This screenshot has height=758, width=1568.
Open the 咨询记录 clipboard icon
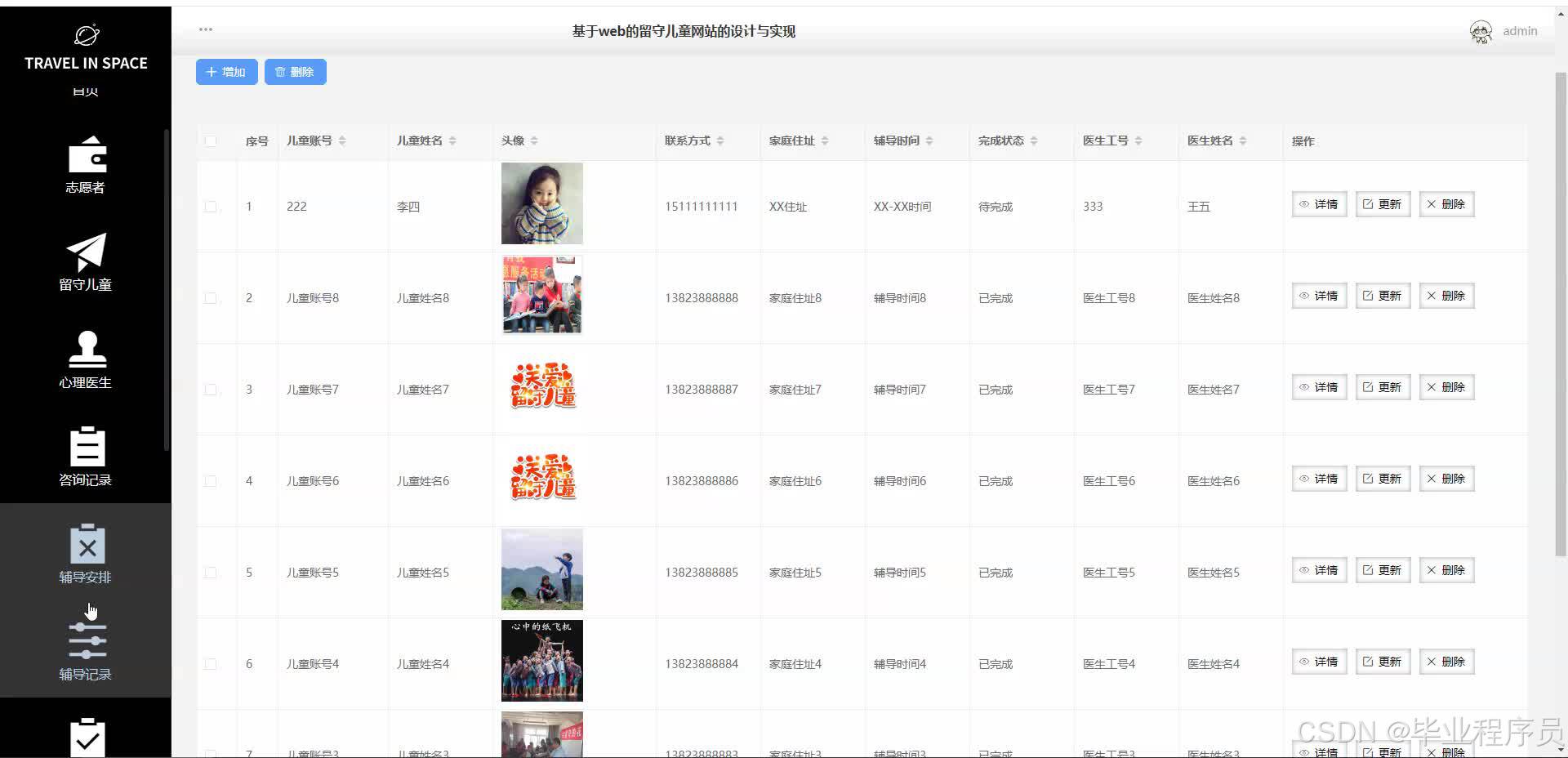pyautogui.click(x=87, y=447)
